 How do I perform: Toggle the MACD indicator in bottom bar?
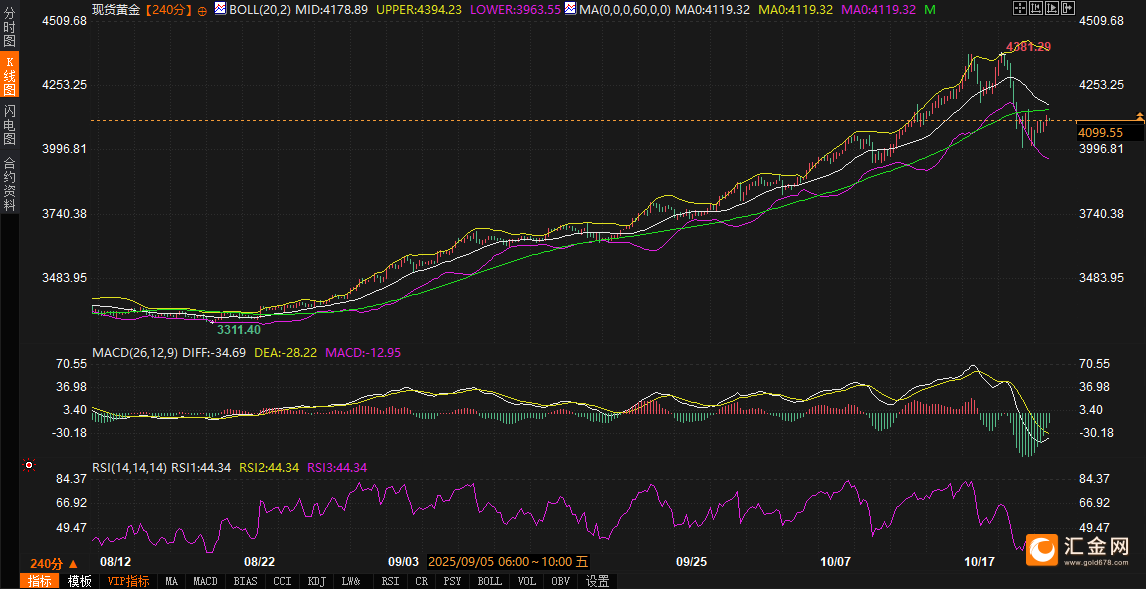point(205,581)
